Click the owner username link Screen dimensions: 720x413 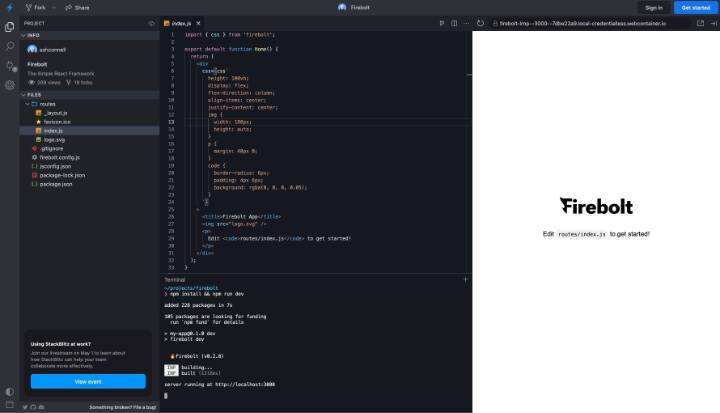coord(52,50)
